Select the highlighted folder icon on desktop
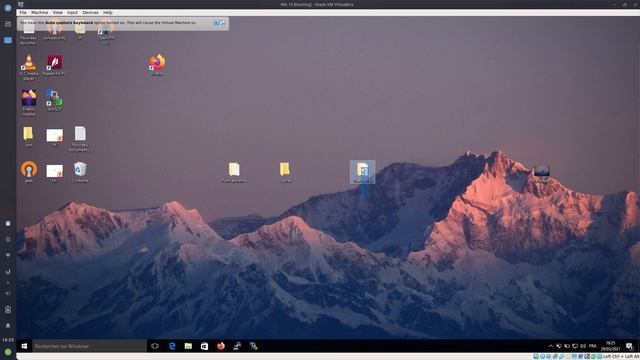 click(362, 172)
